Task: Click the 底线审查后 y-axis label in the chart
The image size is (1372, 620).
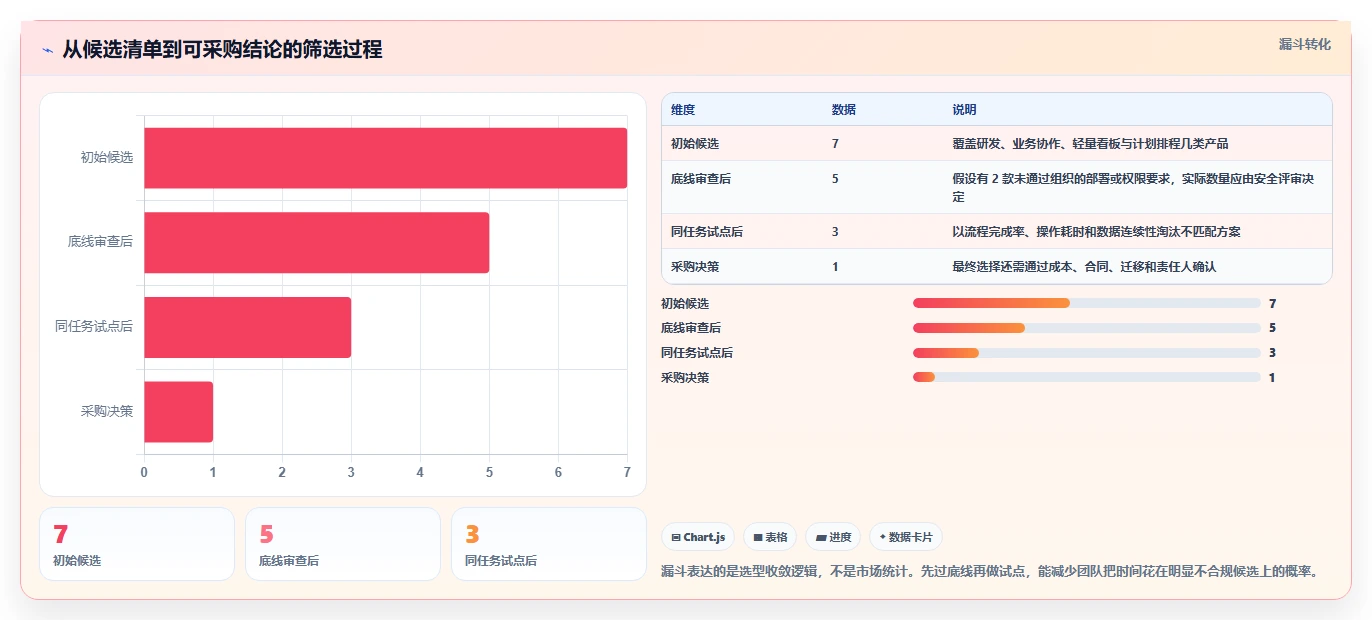Action: 100,242
